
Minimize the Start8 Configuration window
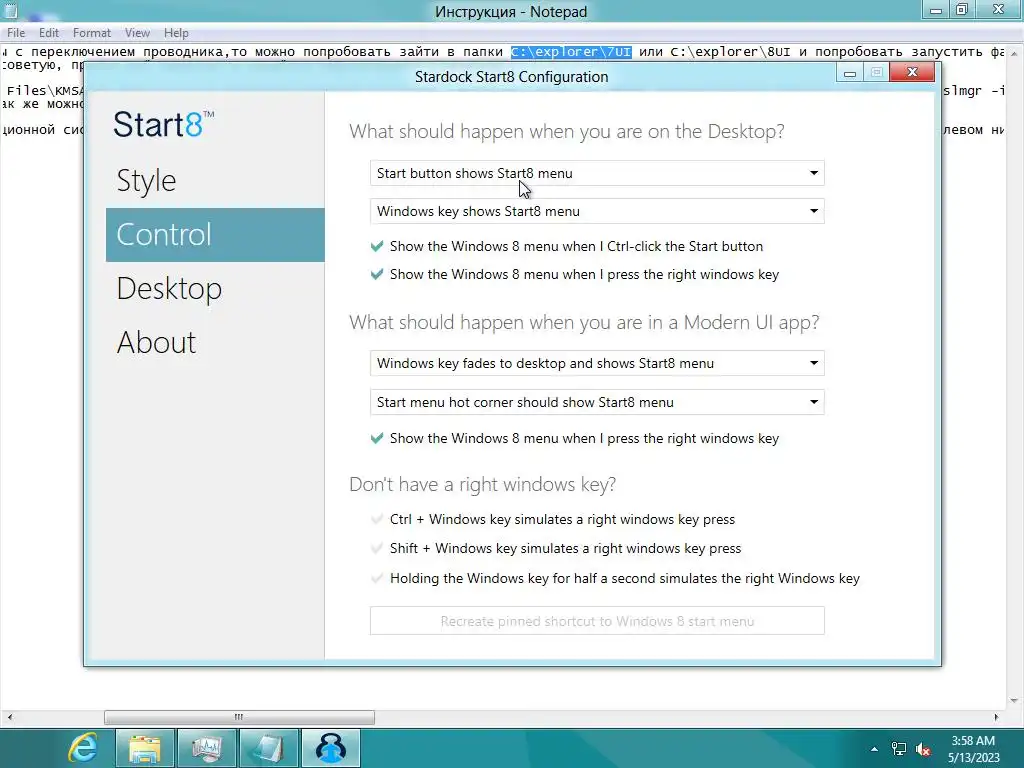pos(850,72)
